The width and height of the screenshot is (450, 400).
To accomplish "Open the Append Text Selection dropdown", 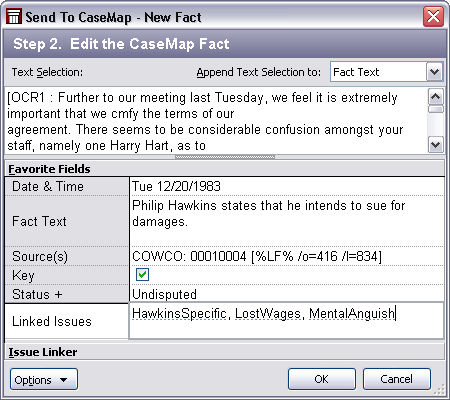I will [x=434, y=72].
